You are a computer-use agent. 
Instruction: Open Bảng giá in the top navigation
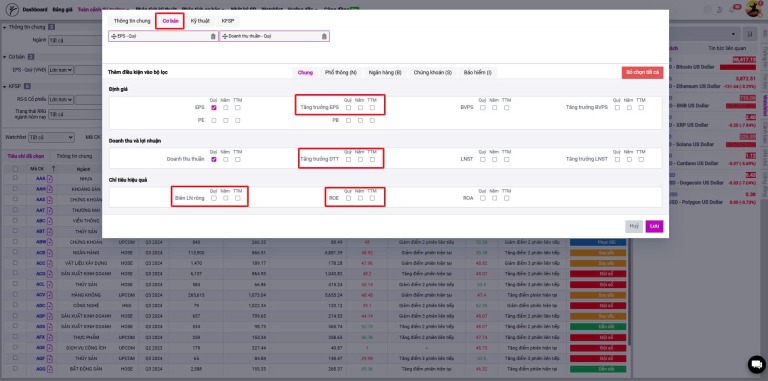(x=62, y=9)
